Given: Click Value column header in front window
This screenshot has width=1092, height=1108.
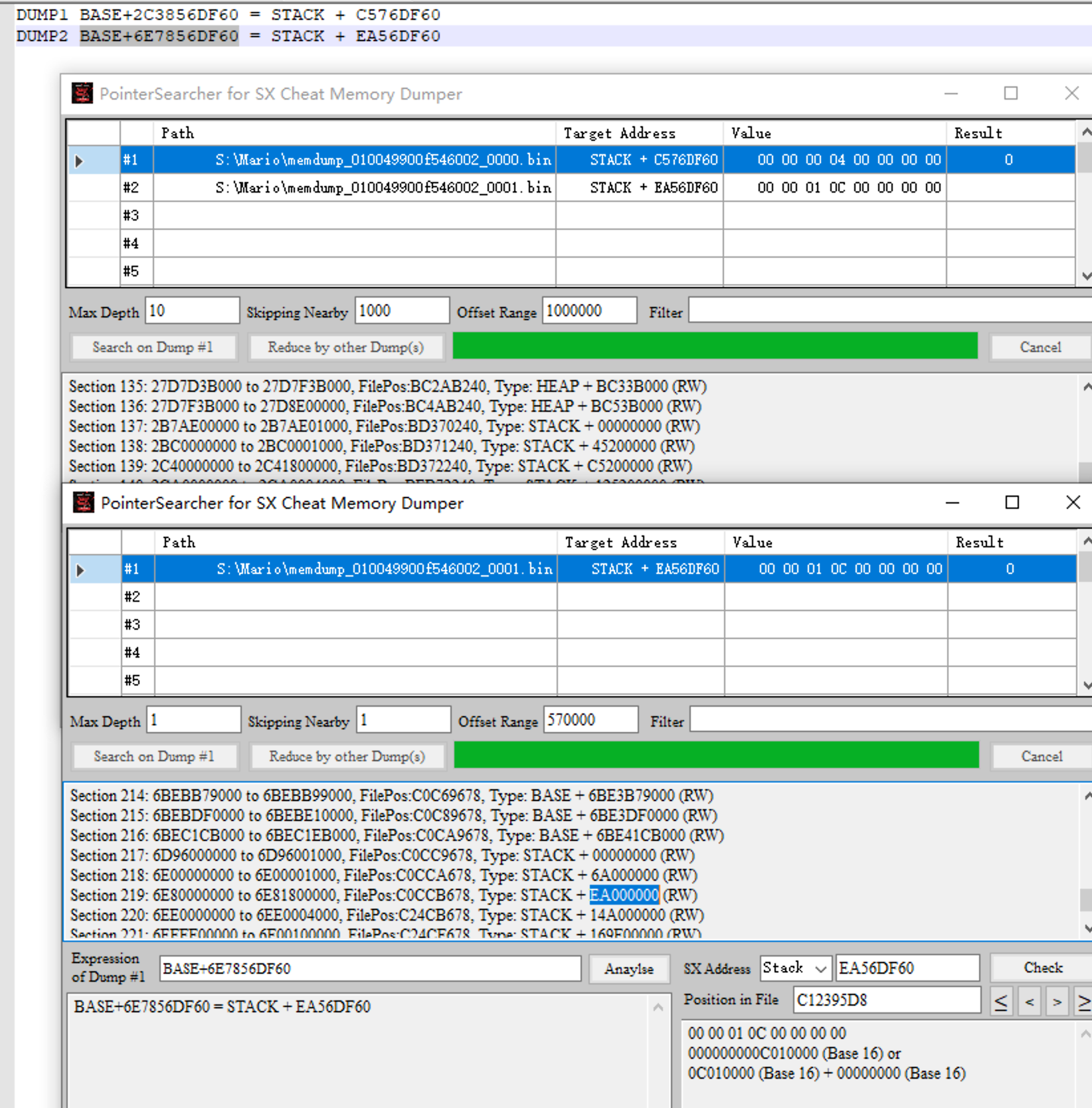Looking at the screenshot, I should [836, 542].
